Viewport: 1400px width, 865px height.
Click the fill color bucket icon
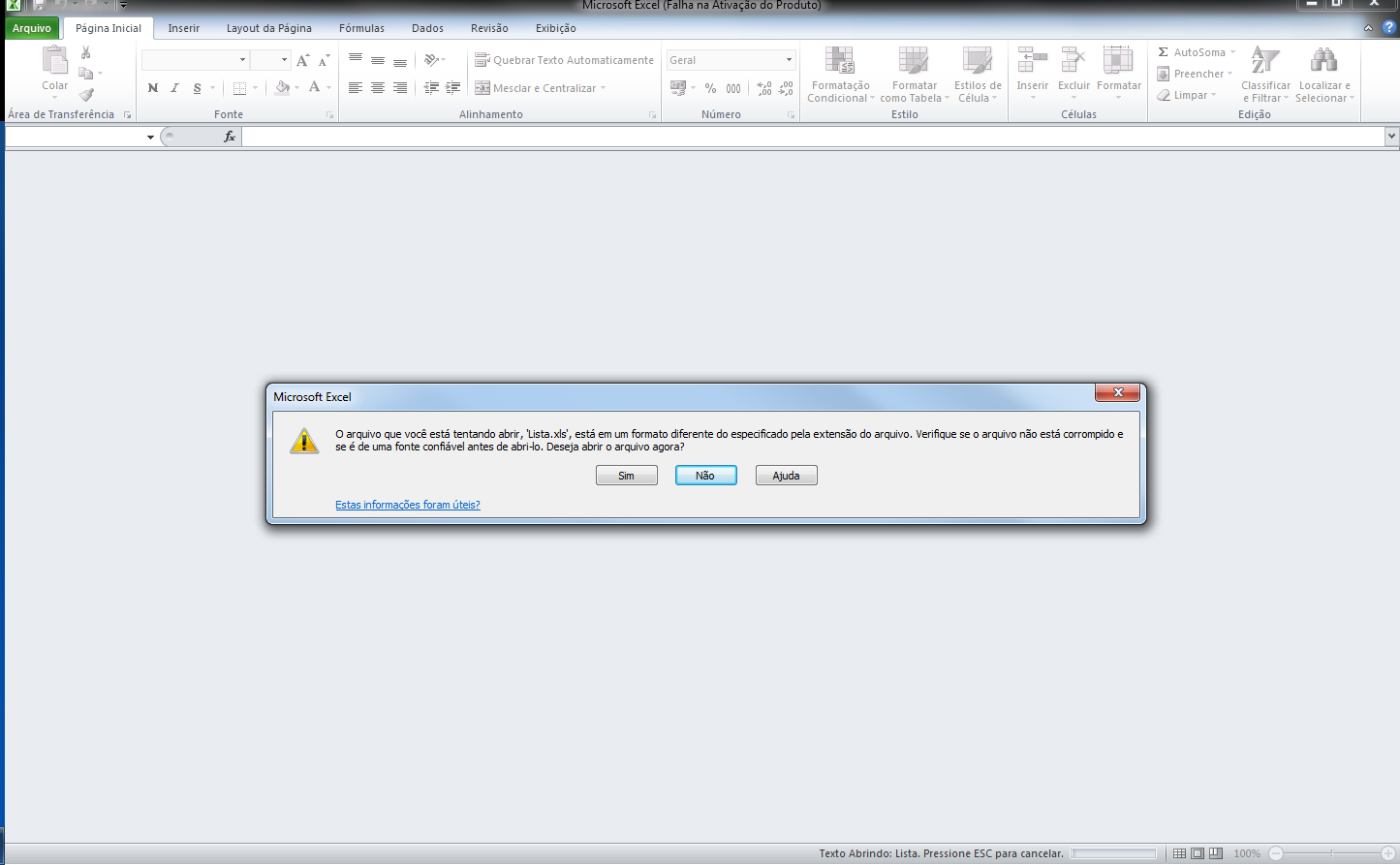[282, 88]
